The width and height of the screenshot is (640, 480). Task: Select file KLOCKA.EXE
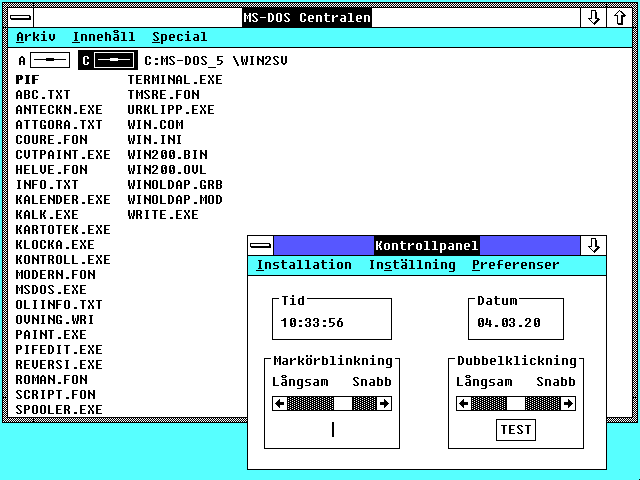pyautogui.click(x=55, y=244)
